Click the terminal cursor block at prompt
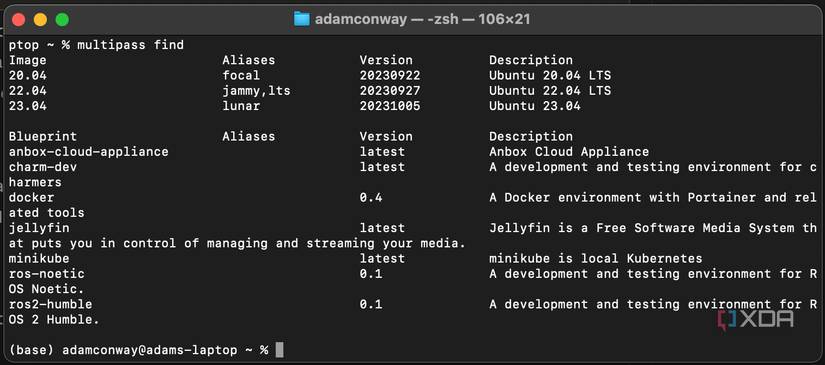This screenshot has width=825, height=365. coord(279,350)
